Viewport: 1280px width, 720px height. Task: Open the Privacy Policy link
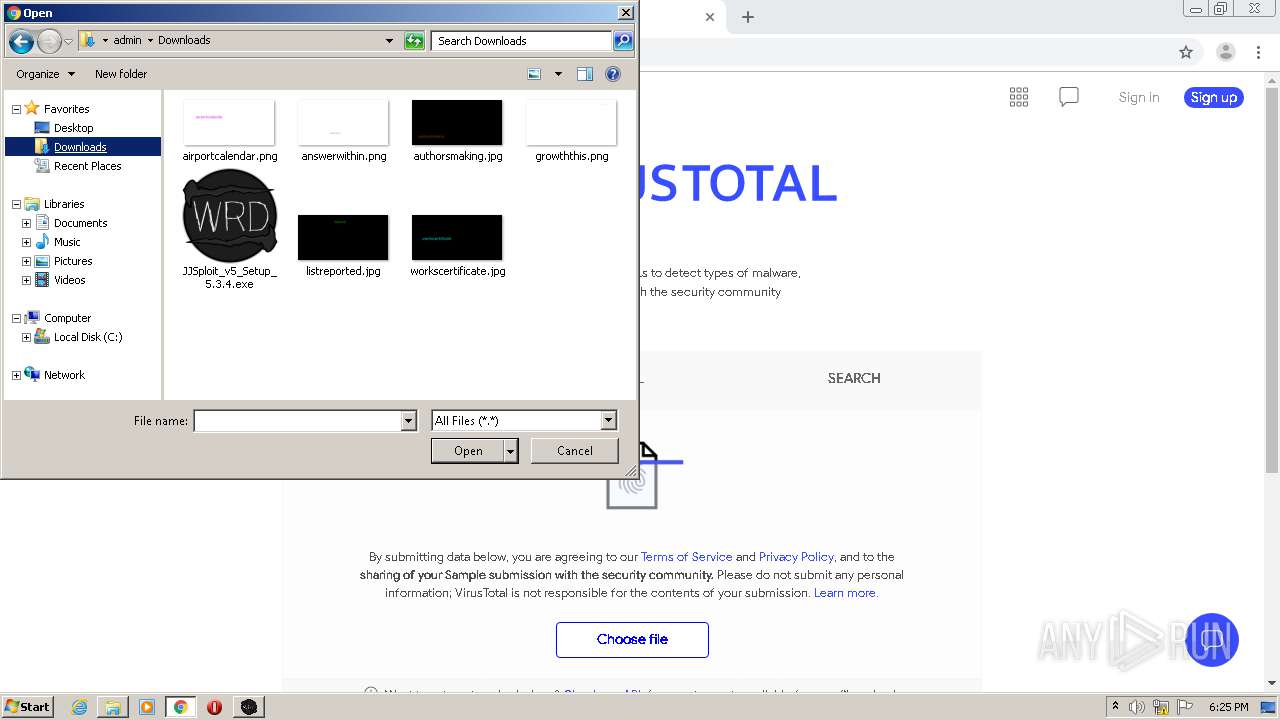coord(796,557)
